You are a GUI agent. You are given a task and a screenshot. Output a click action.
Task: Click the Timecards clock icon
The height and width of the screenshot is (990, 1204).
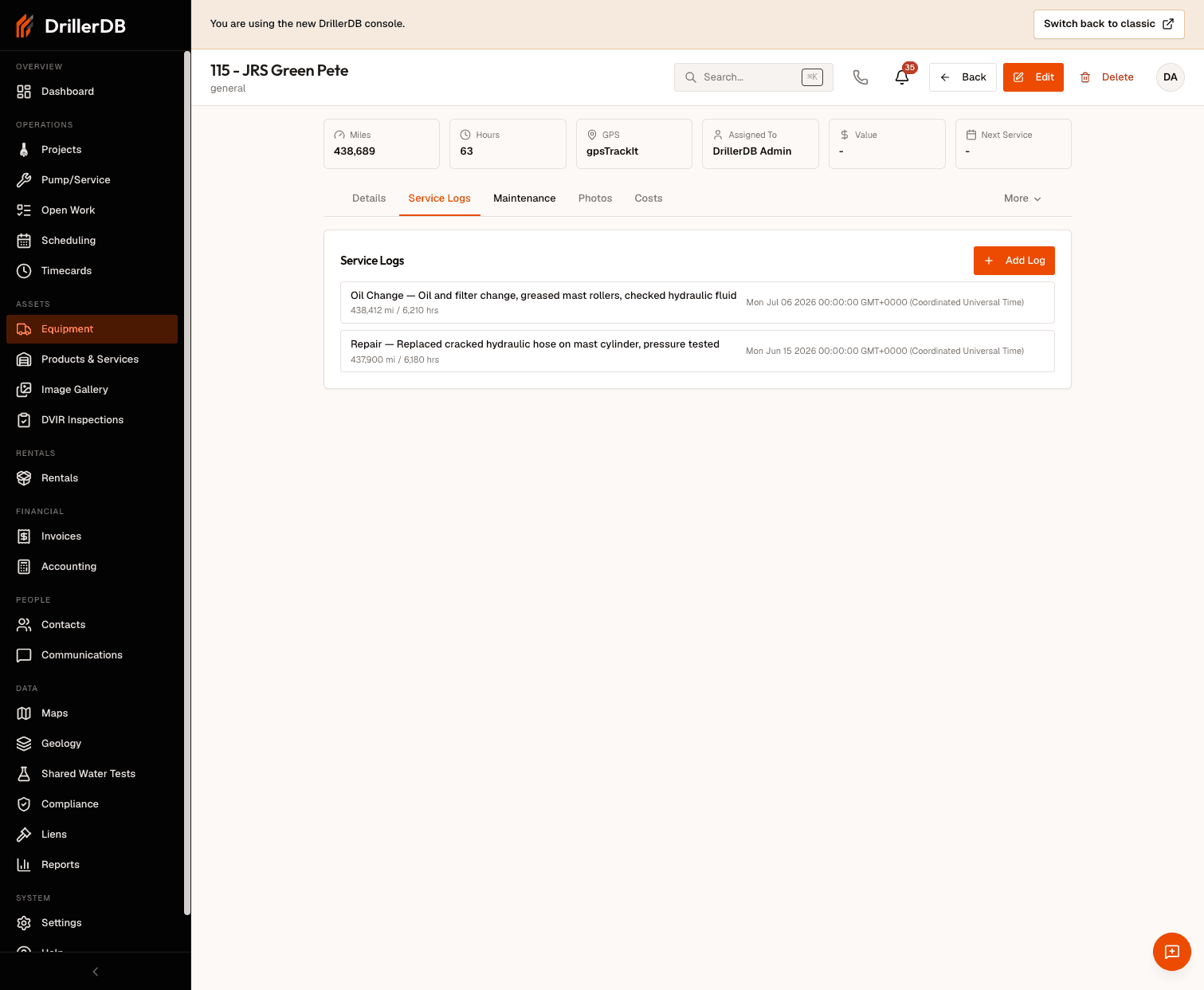pos(24,271)
